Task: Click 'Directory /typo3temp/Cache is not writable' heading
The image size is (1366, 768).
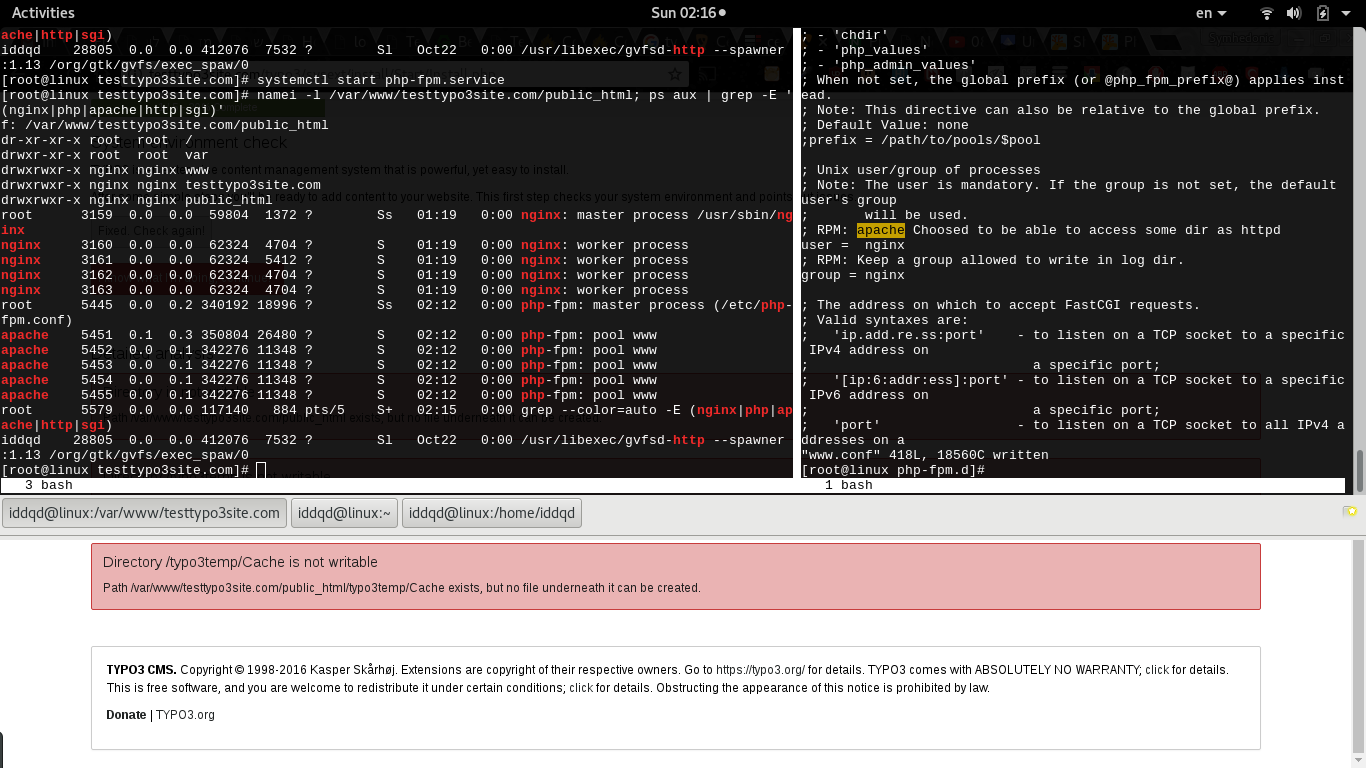Action: point(240,562)
